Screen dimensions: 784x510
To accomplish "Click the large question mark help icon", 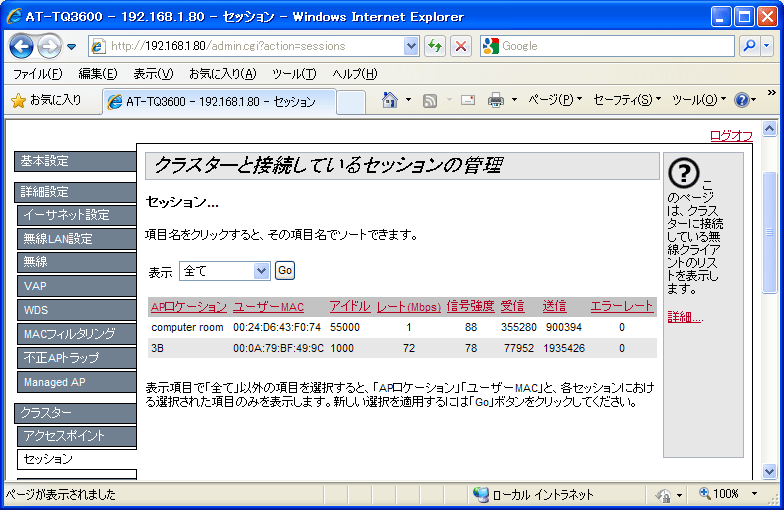I will (684, 173).
